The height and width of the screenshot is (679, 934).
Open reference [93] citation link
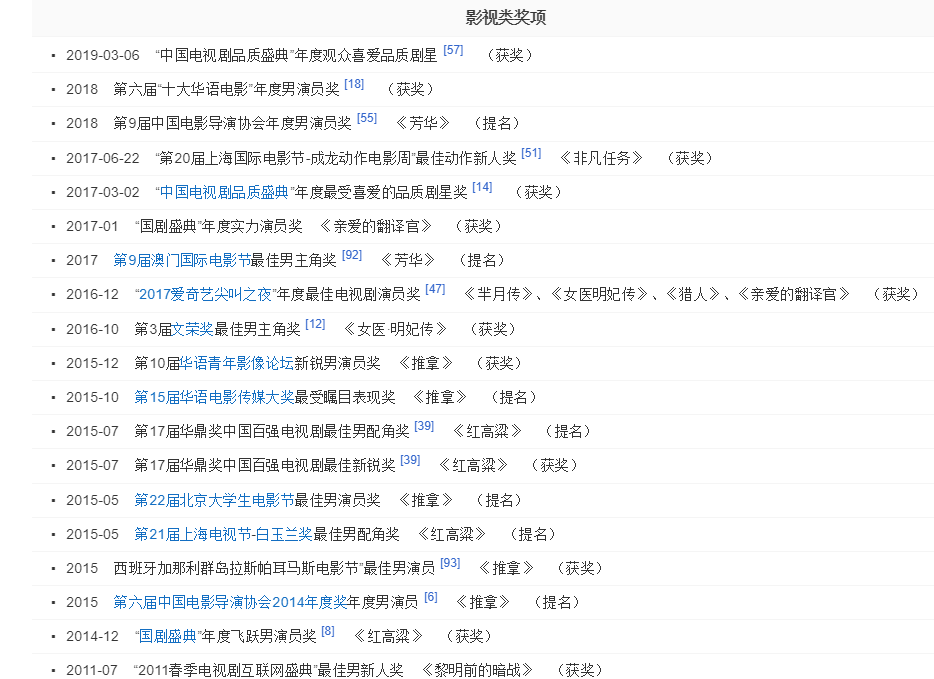pos(450,563)
